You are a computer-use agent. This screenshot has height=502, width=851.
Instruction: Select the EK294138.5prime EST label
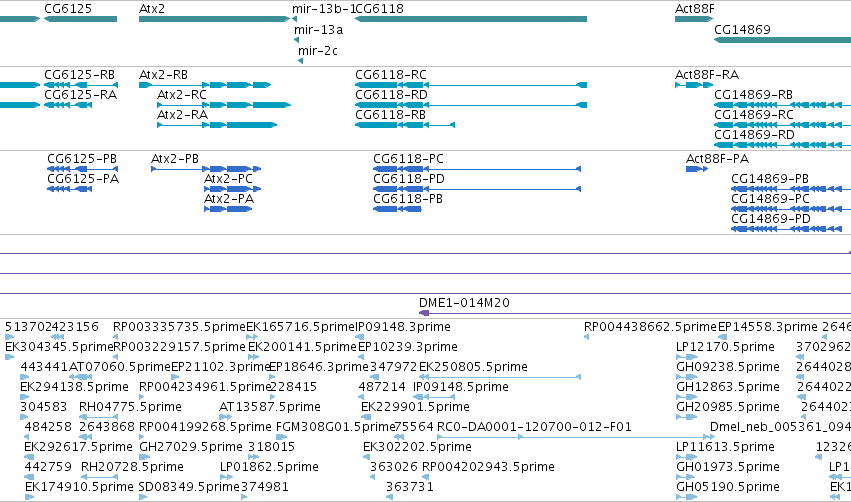(x=74, y=386)
